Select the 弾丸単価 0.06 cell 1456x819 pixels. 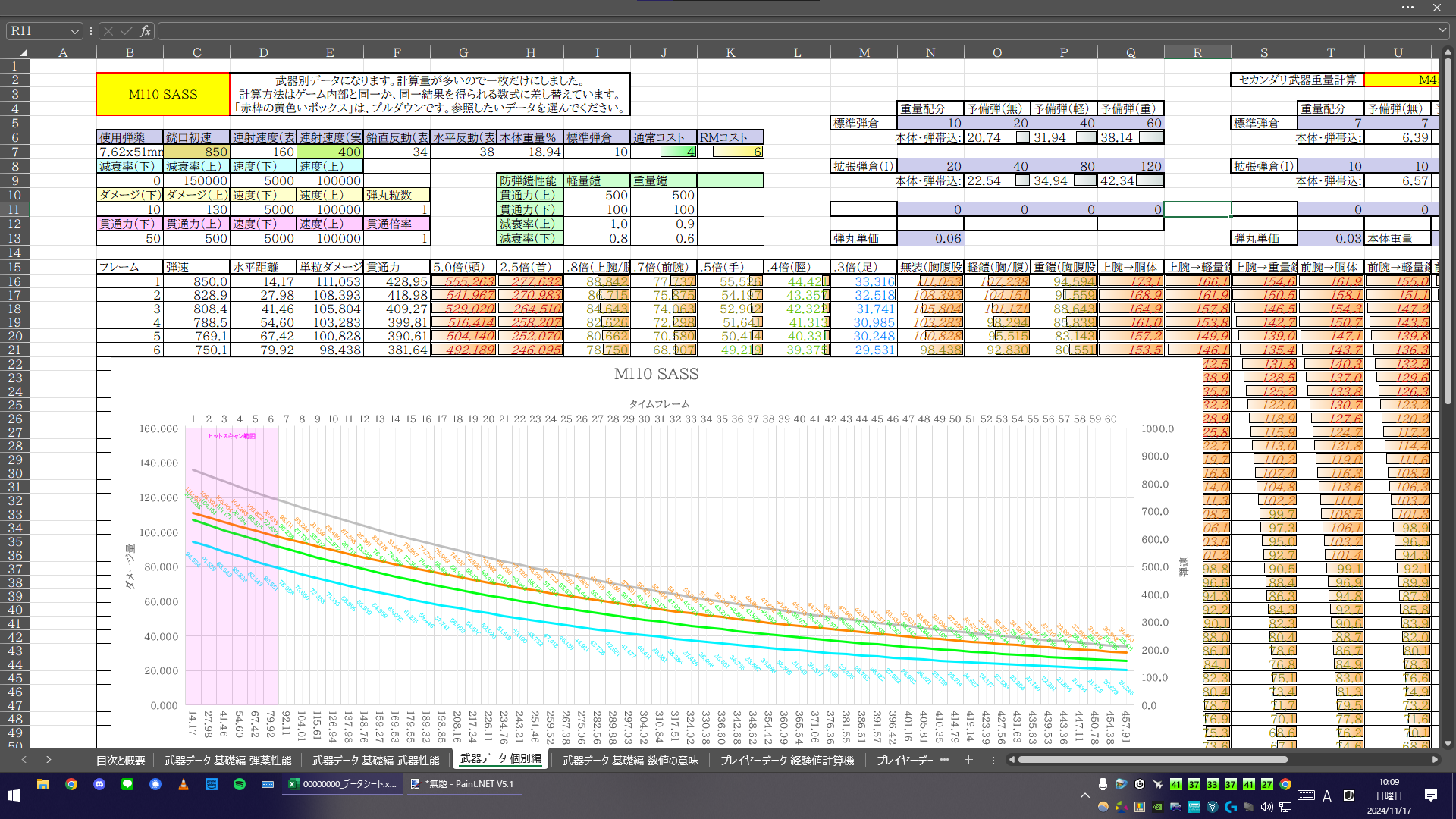click(x=930, y=238)
